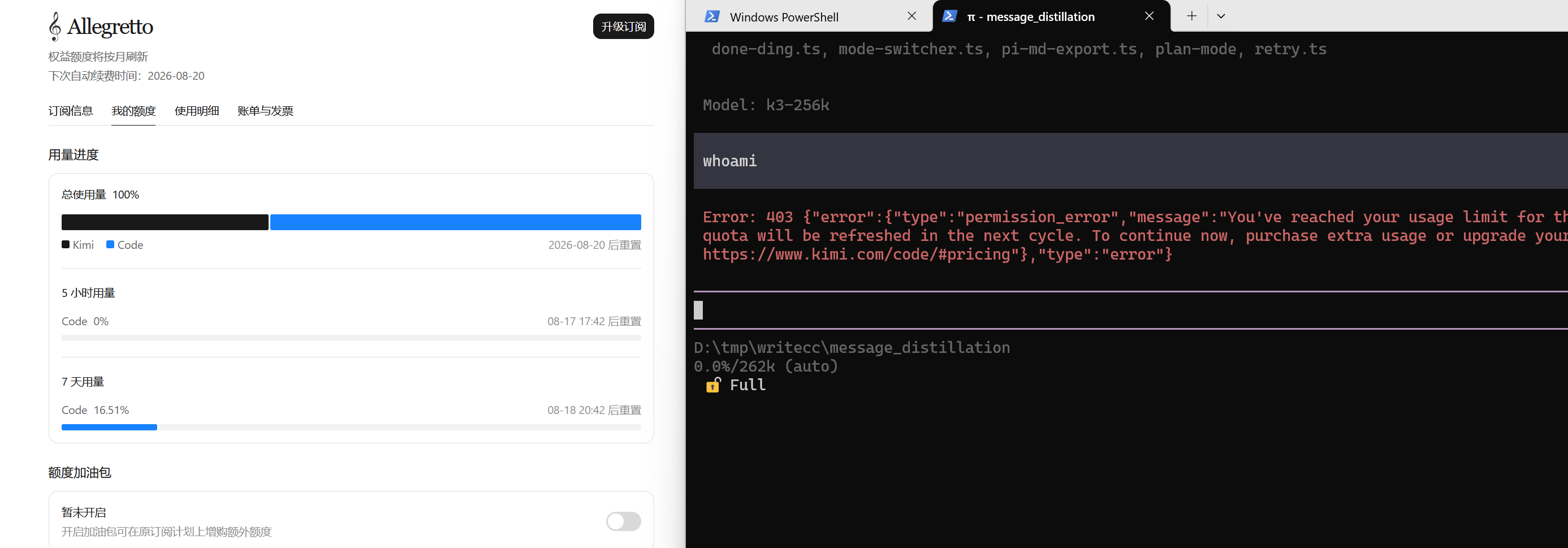Screen dimensions: 1568x548
Task: Select the π - message_distillation terminal tab
Action: [x=1051, y=16]
